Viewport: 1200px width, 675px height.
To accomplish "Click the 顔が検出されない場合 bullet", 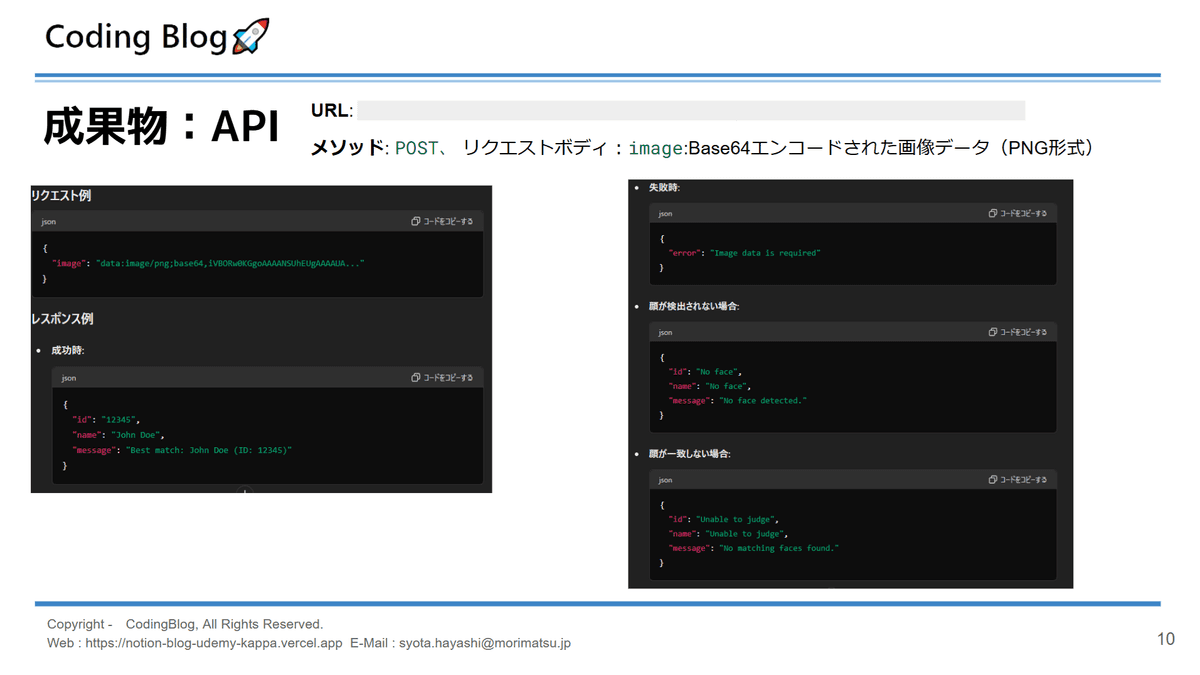I will [694, 305].
